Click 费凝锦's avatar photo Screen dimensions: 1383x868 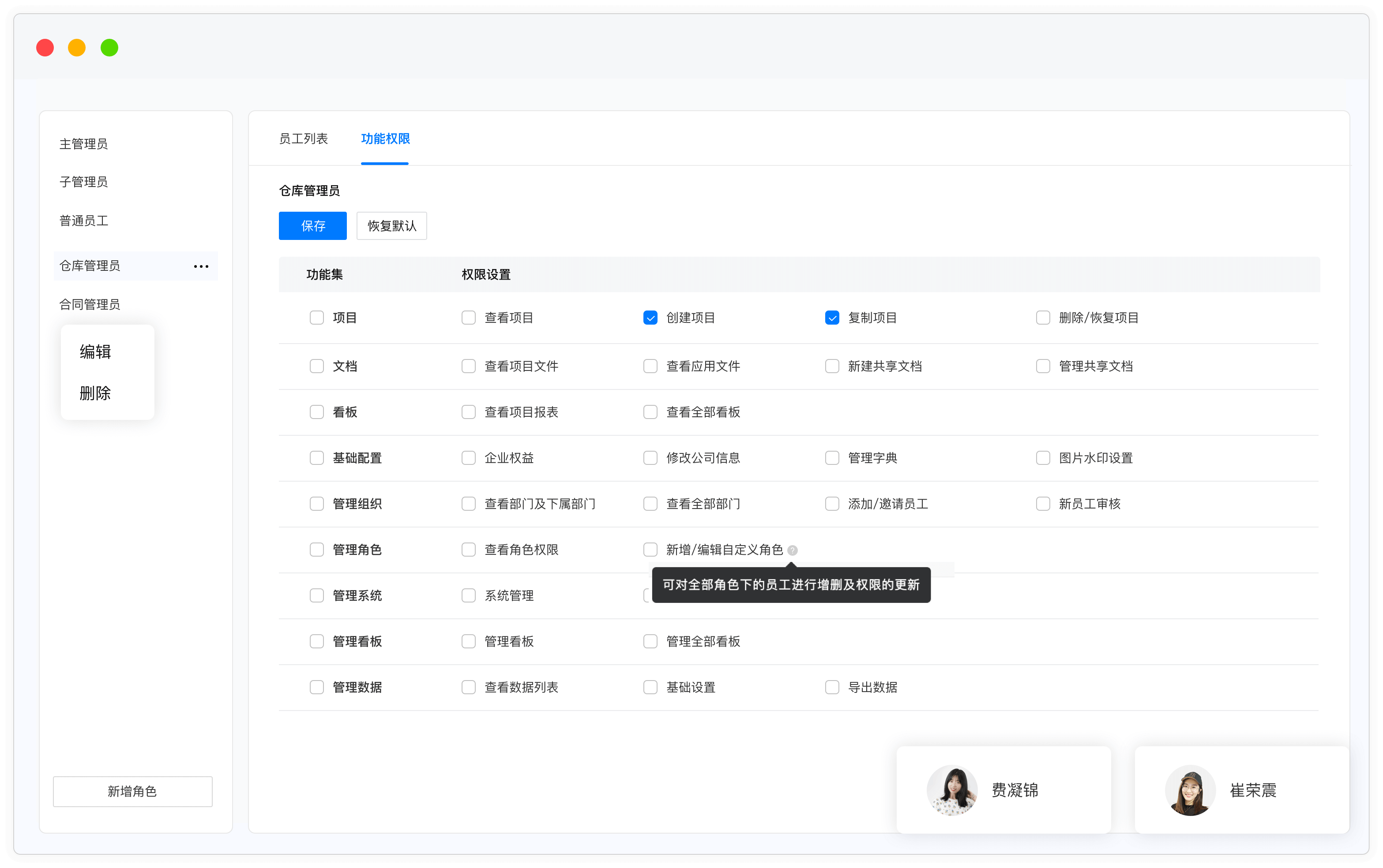click(952, 790)
